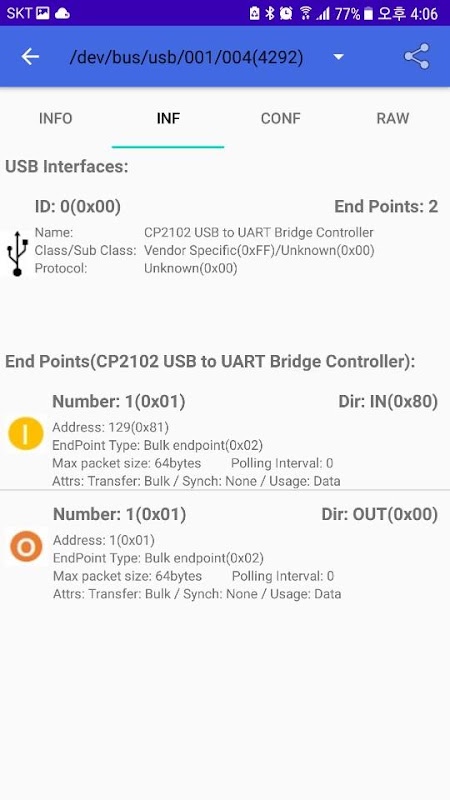Tap the USB trident interface icon
This screenshot has width=450, height=800.
(x=17, y=253)
